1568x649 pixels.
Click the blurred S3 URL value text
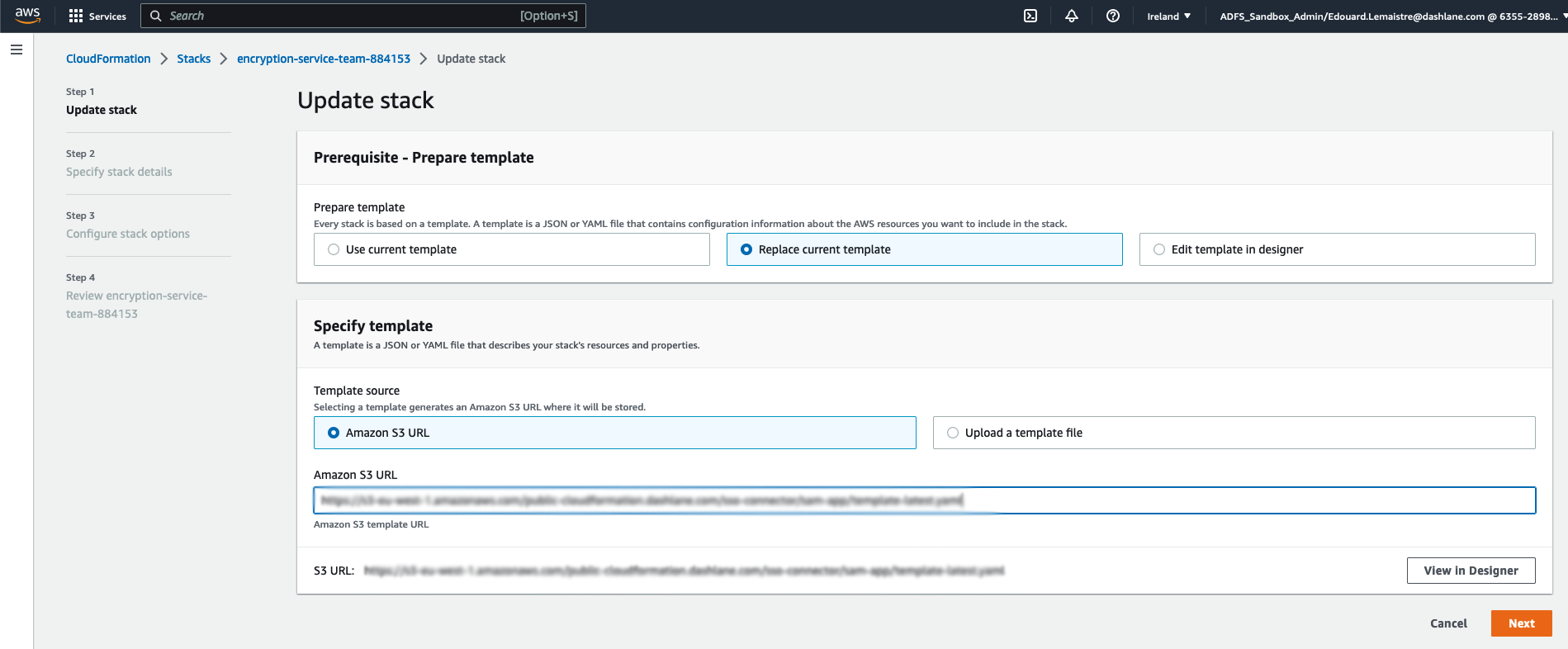[684, 571]
